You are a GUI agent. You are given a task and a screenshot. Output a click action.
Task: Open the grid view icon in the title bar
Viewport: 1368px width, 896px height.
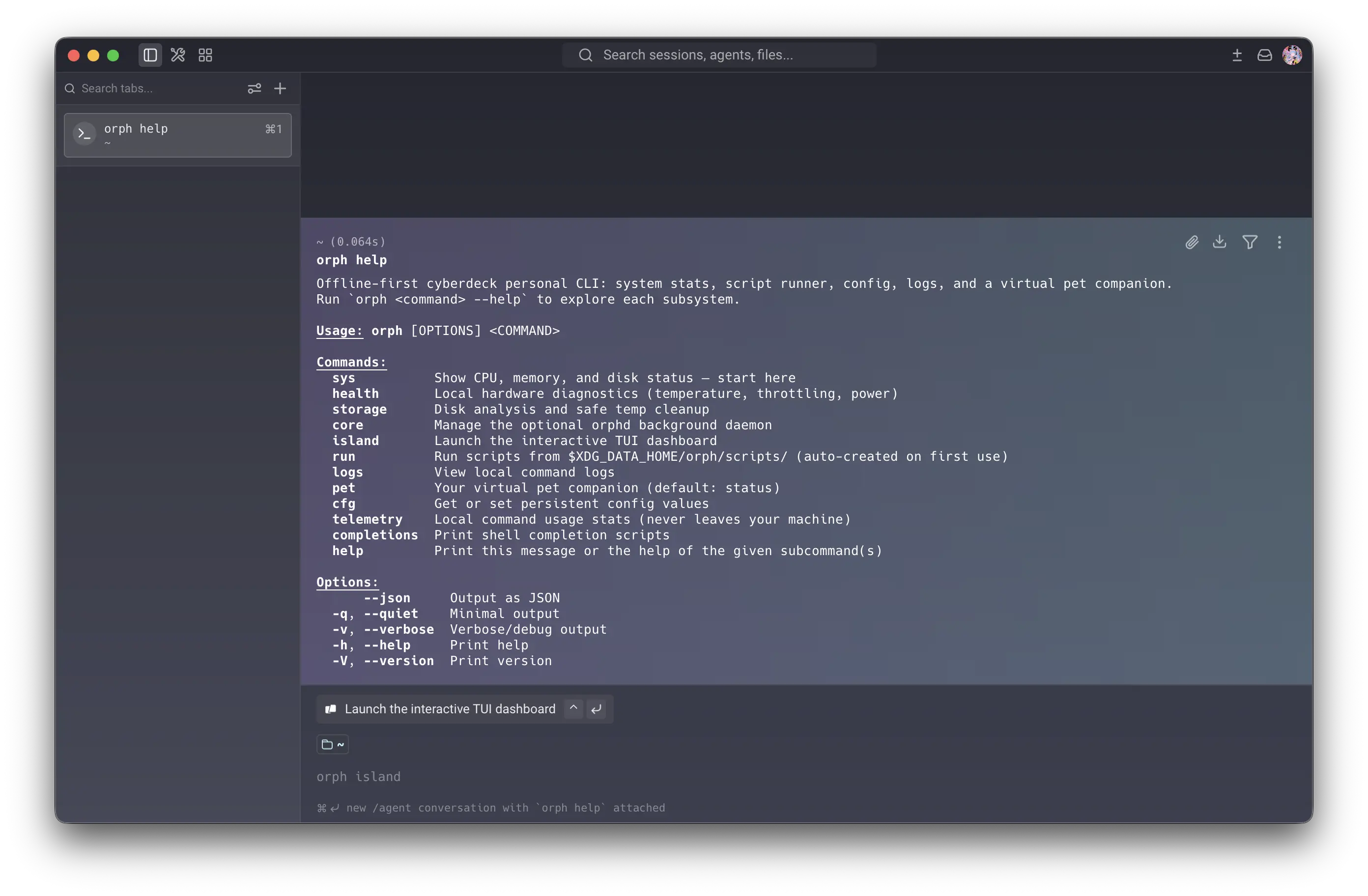[205, 55]
